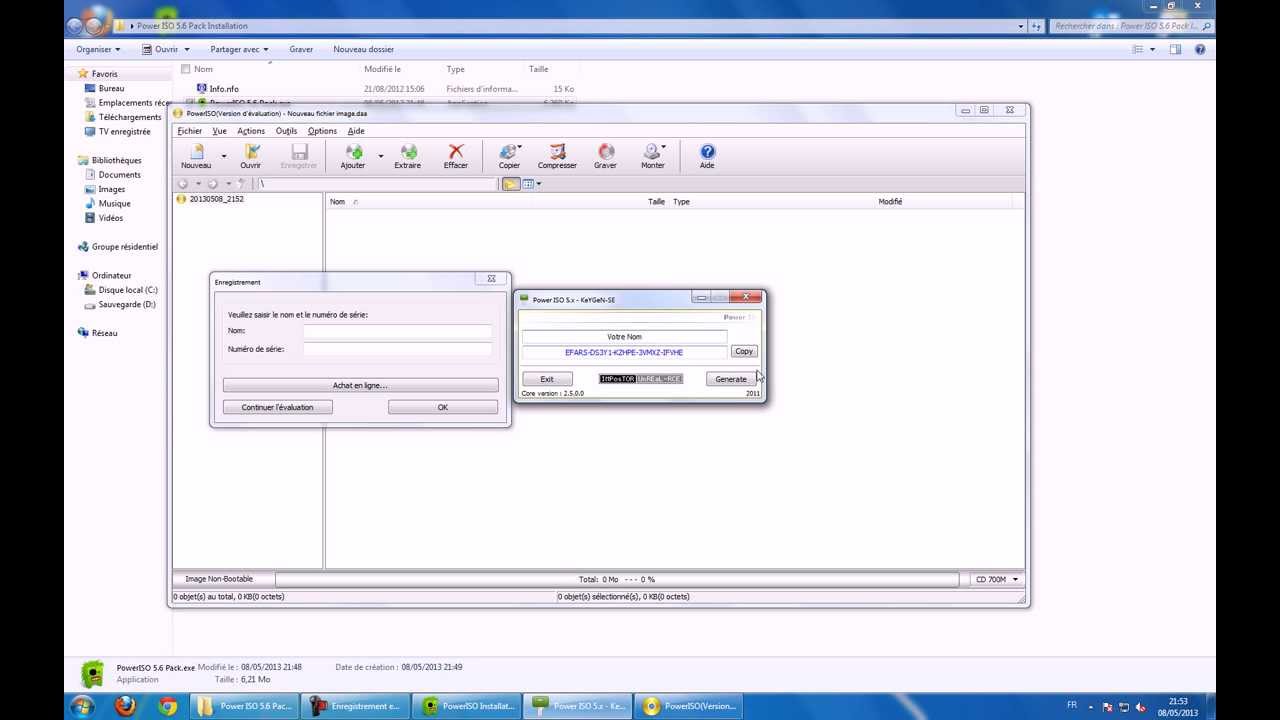This screenshot has width=1280, height=720.
Task: Tick the select-all checkbox beside Nom header
Action: [x=185, y=69]
